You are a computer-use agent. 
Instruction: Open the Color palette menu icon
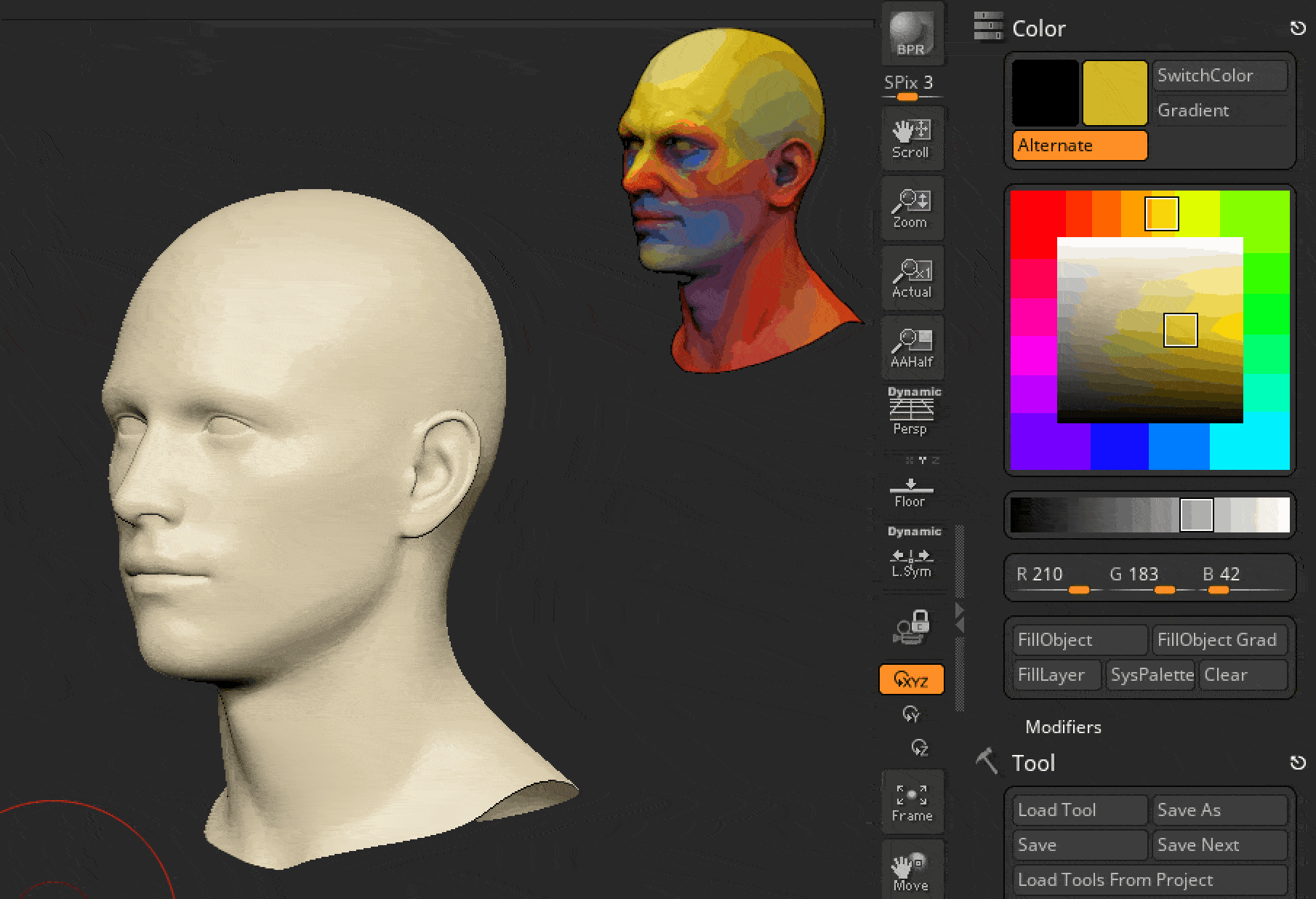(988, 26)
